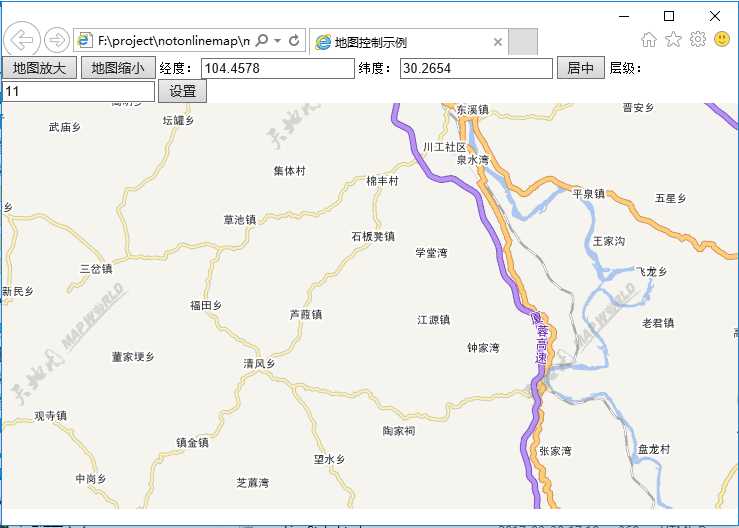Expand the address bar dropdown arrow
Viewport: 739px width, 528px height.
coord(278,41)
